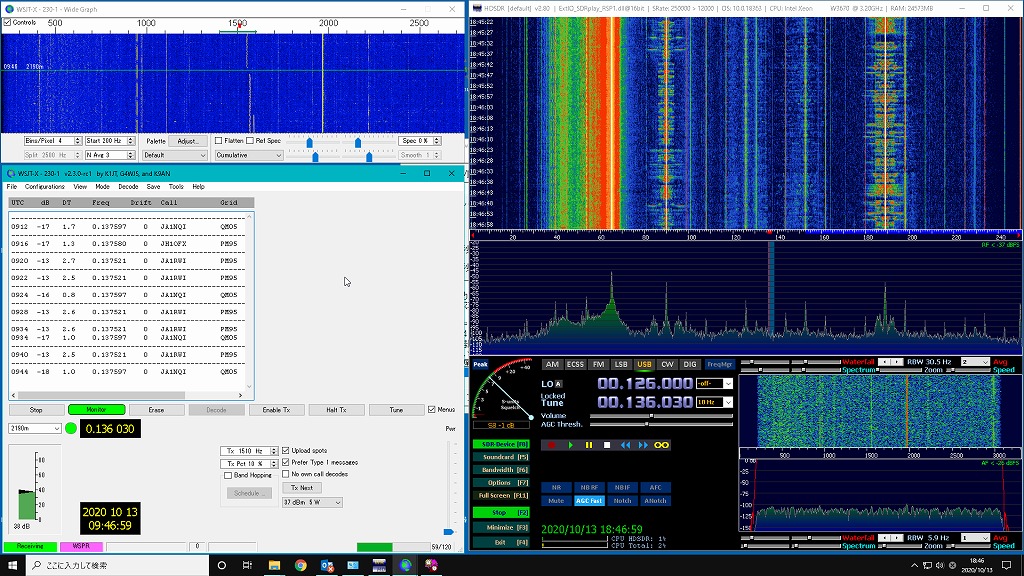Click the Enable Tx button
Viewport: 1024px width, 576px height.
(276, 409)
